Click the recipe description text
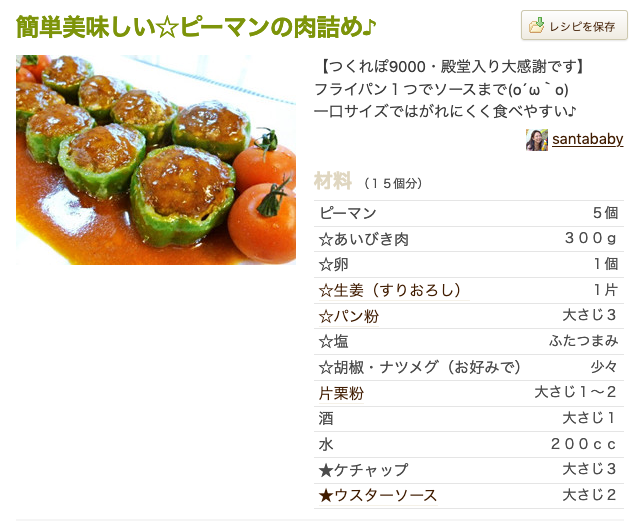Viewport: 643px width, 526px height. 448,88
